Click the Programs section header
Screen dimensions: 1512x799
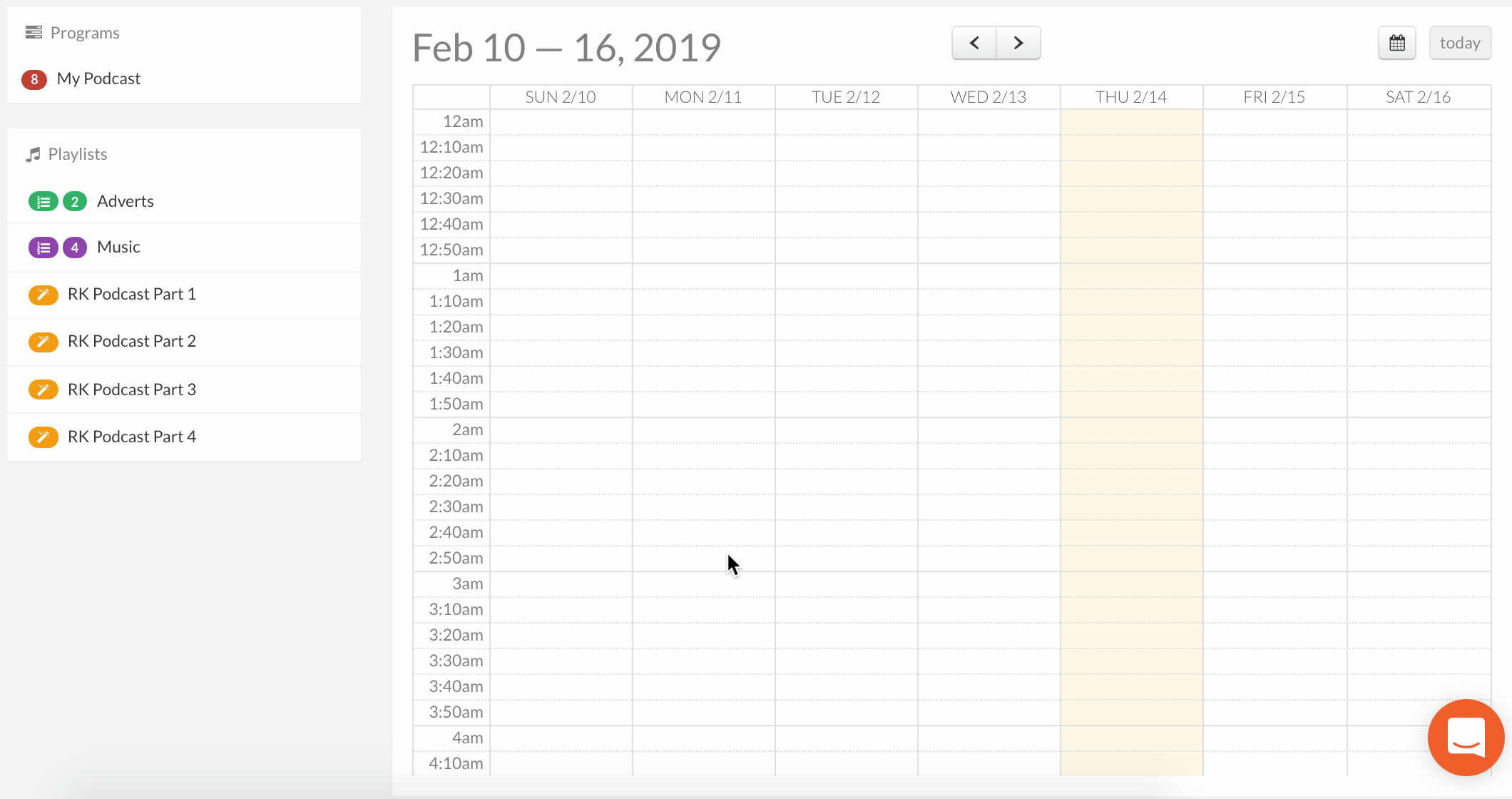point(84,33)
